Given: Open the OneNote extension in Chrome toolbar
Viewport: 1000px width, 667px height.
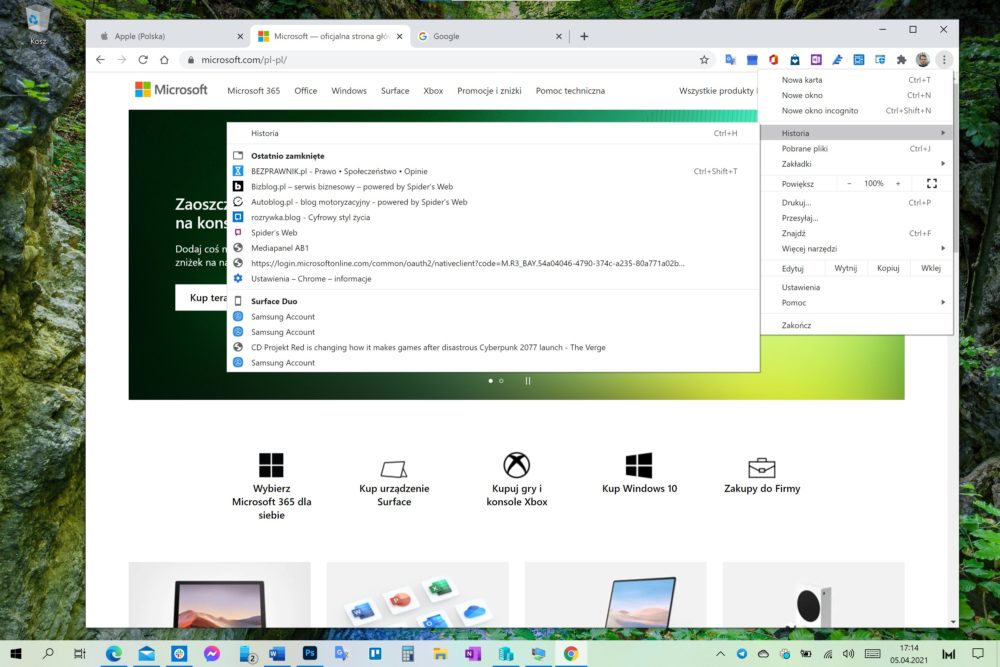Looking at the screenshot, I should [816, 59].
